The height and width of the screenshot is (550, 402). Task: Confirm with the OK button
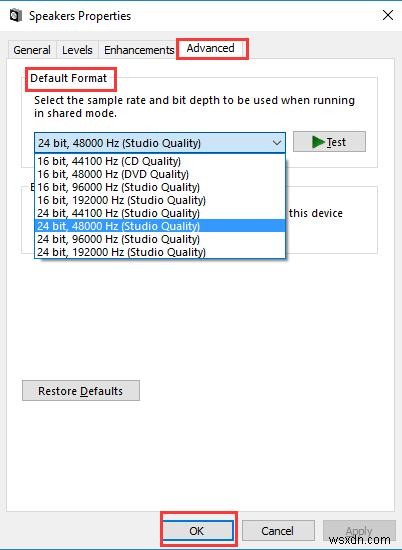pyautogui.click(x=198, y=530)
